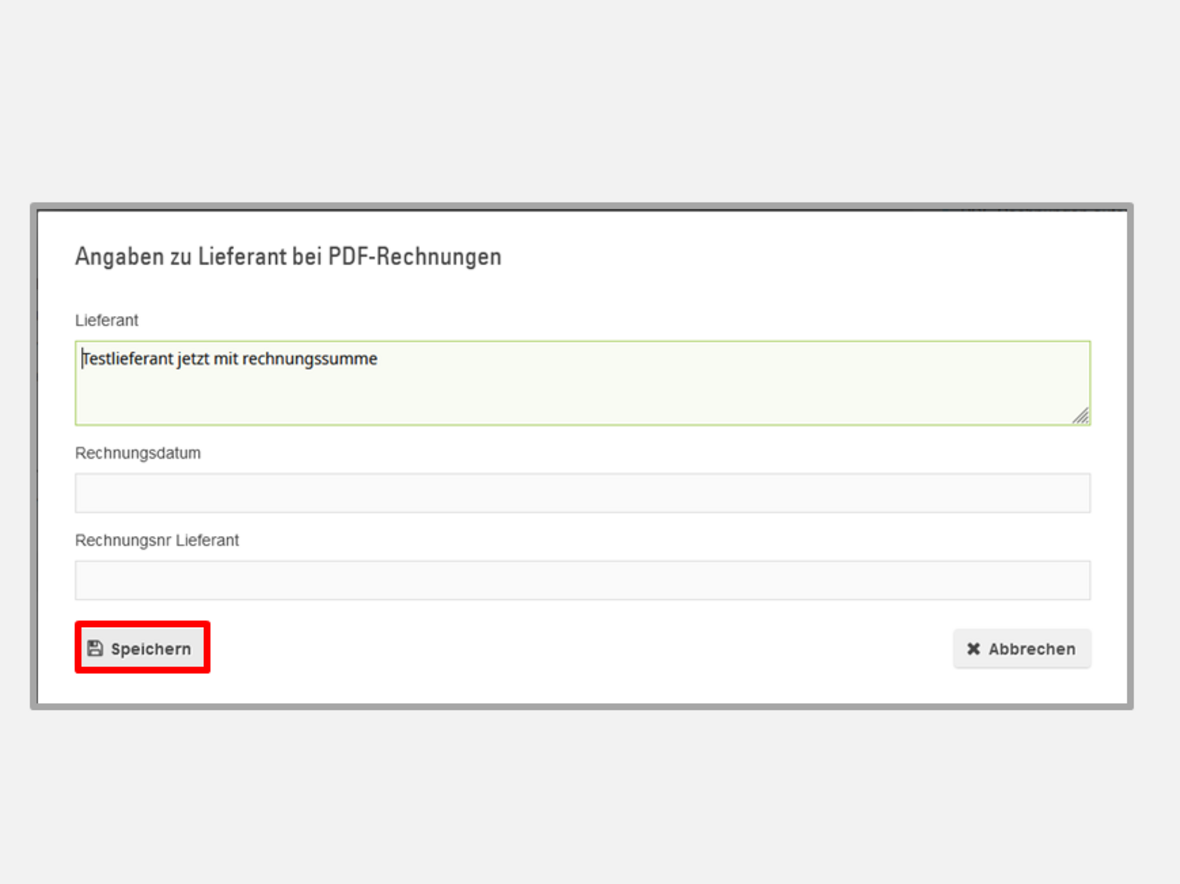The height and width of the screenshot is (884, 1180).
Task: Click the Rechnungsnr Lieferant label
Action: (x=157, y=540)
